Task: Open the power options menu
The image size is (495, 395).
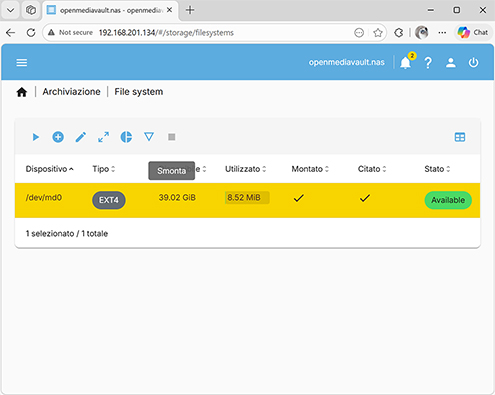Action: coord(473,63)
